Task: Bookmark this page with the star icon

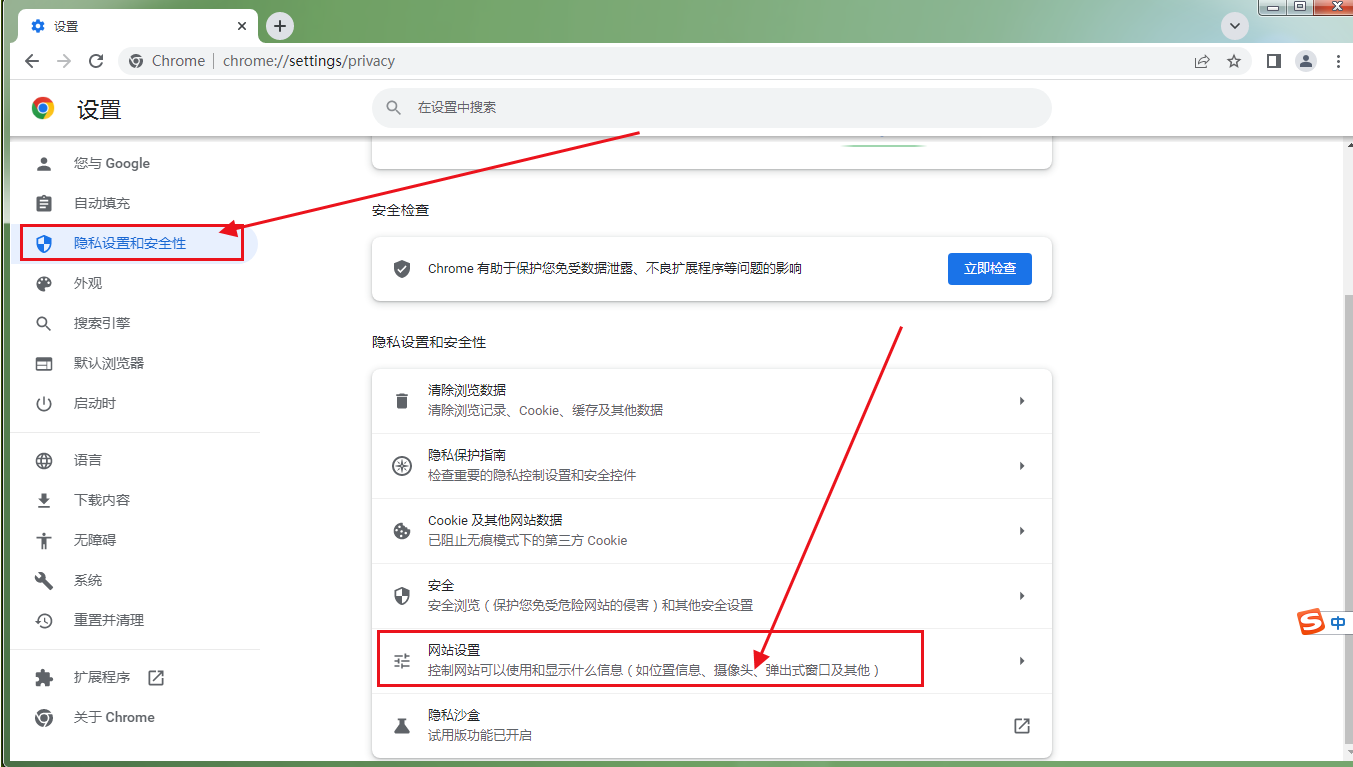Action: coord(1234,61)
